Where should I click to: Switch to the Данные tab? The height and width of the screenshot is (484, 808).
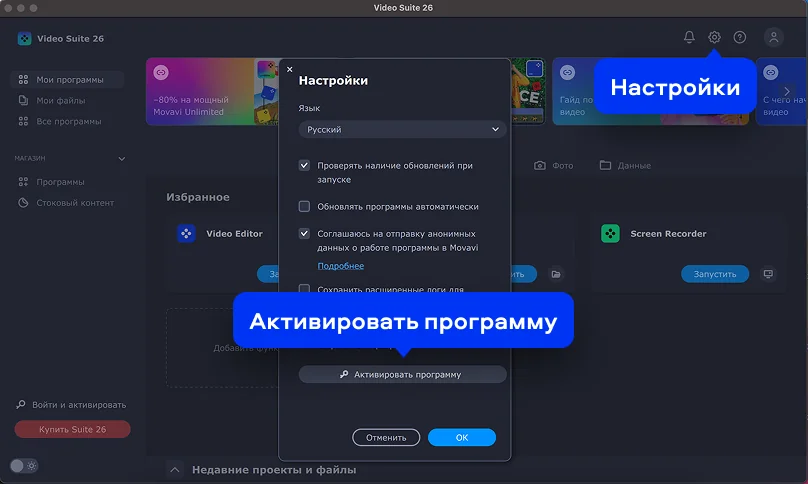(x=625, y=165)
